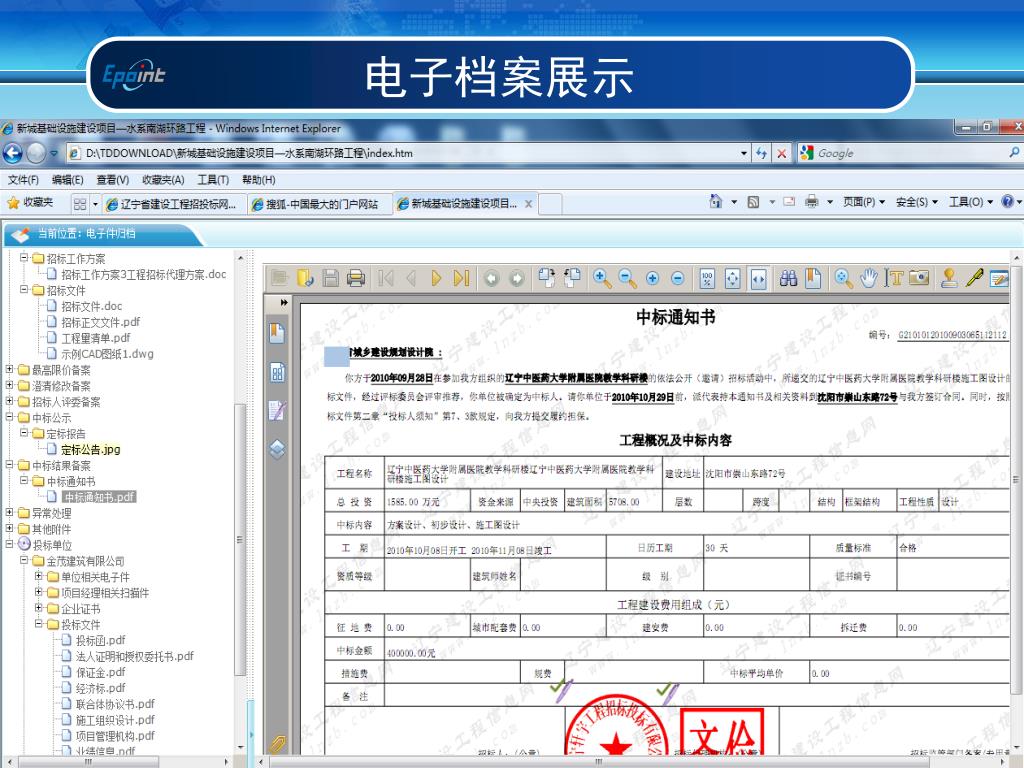
Task: Collapse the 招标文件 folder node
Action: pos(24,289)
